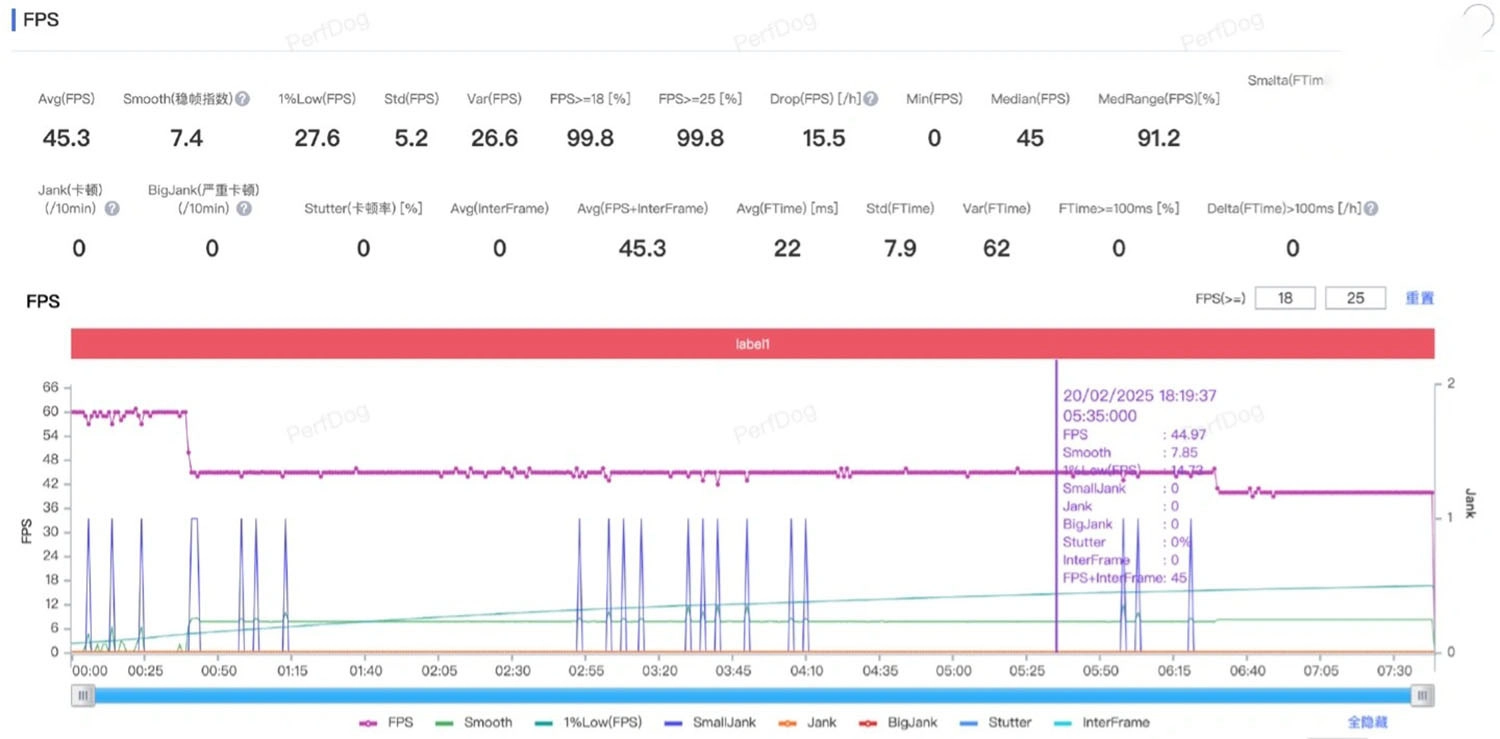Toggle FPS series in chart legend
The image size is (1500, 739).
click(386, 722)
